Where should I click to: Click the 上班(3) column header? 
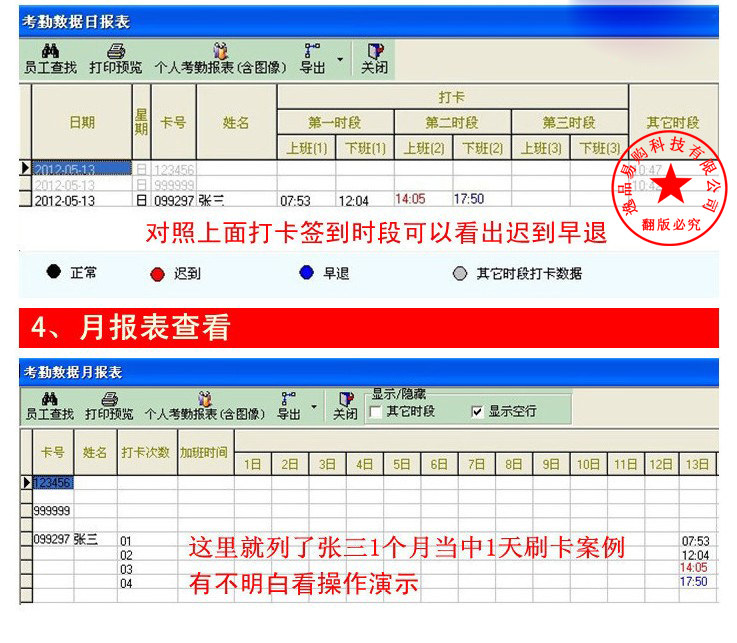click(541, 148)
